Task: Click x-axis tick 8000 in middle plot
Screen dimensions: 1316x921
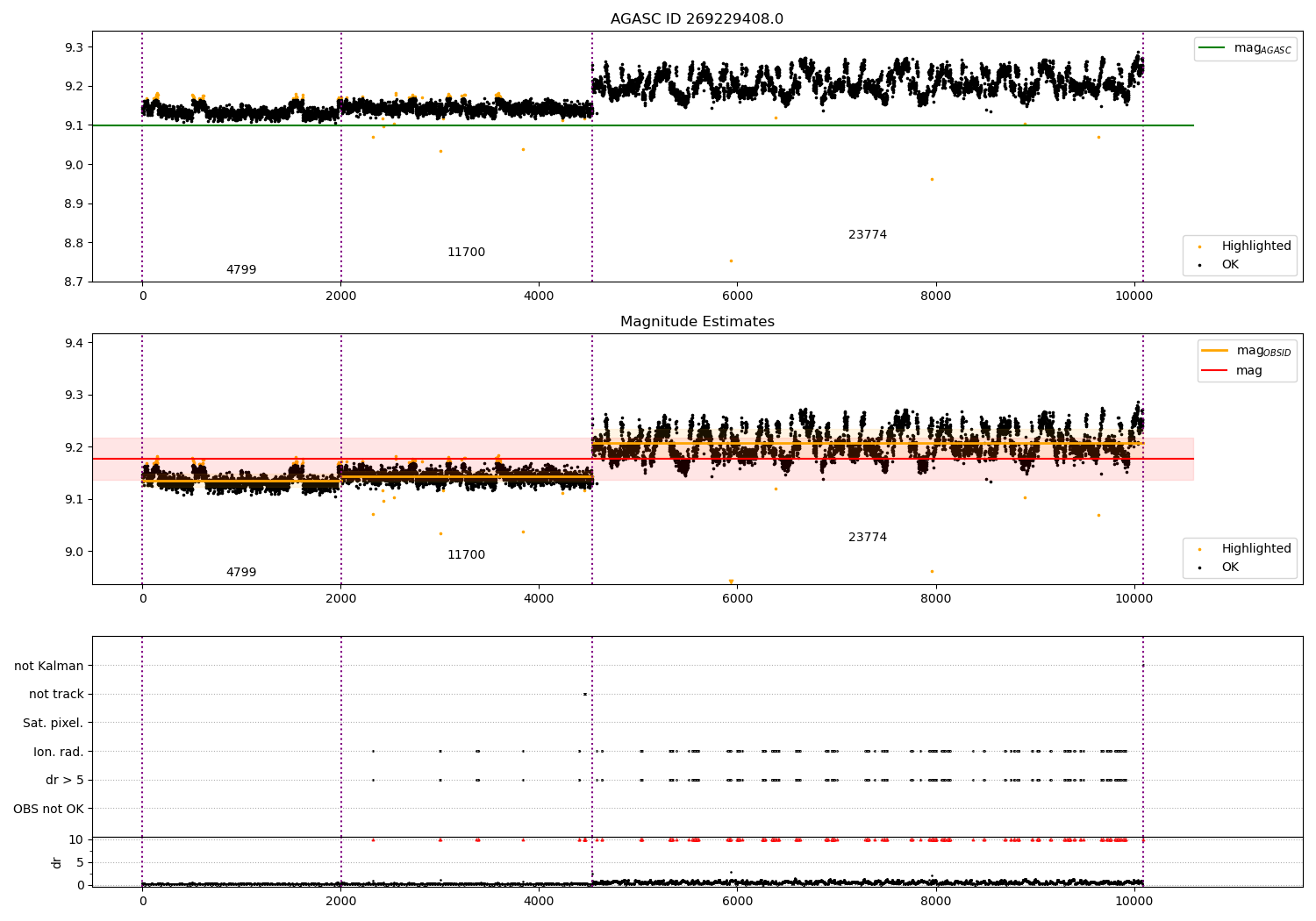Action: pos(935,599)
